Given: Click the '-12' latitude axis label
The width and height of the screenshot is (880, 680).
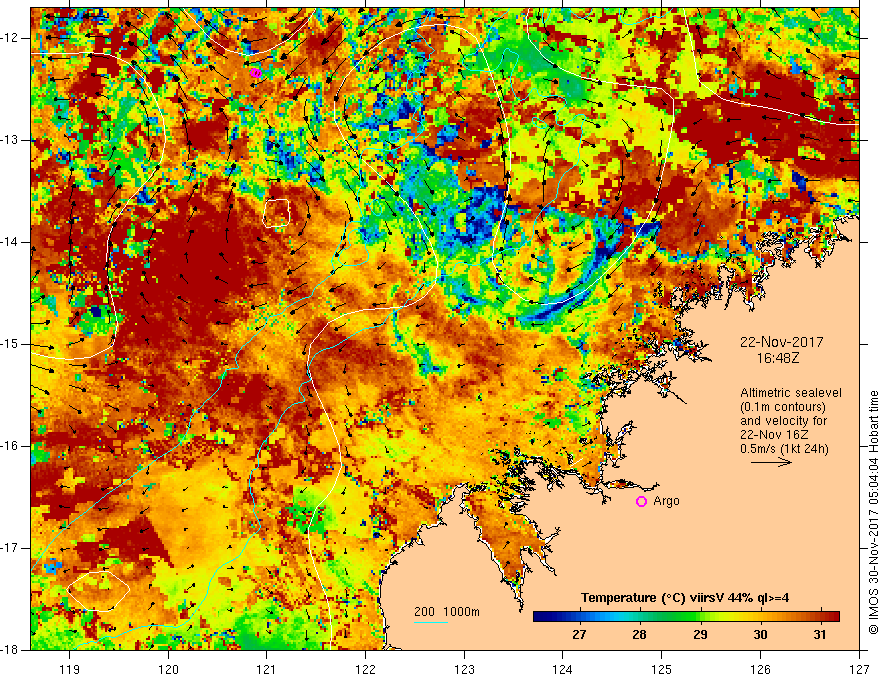Looking at the screenshot, I should pos(10,38).
